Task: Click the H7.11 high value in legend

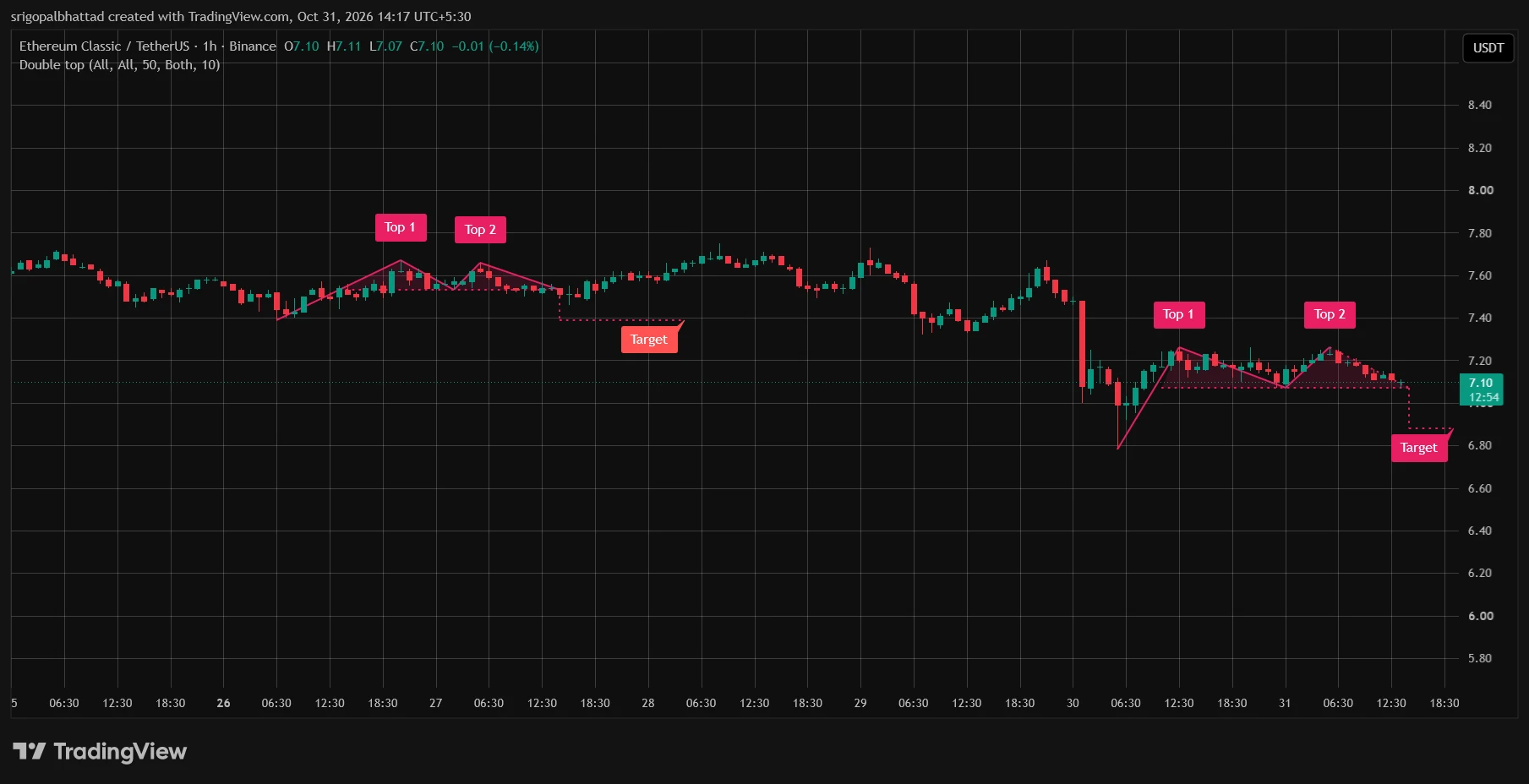Action: click(x=344, y=46)
